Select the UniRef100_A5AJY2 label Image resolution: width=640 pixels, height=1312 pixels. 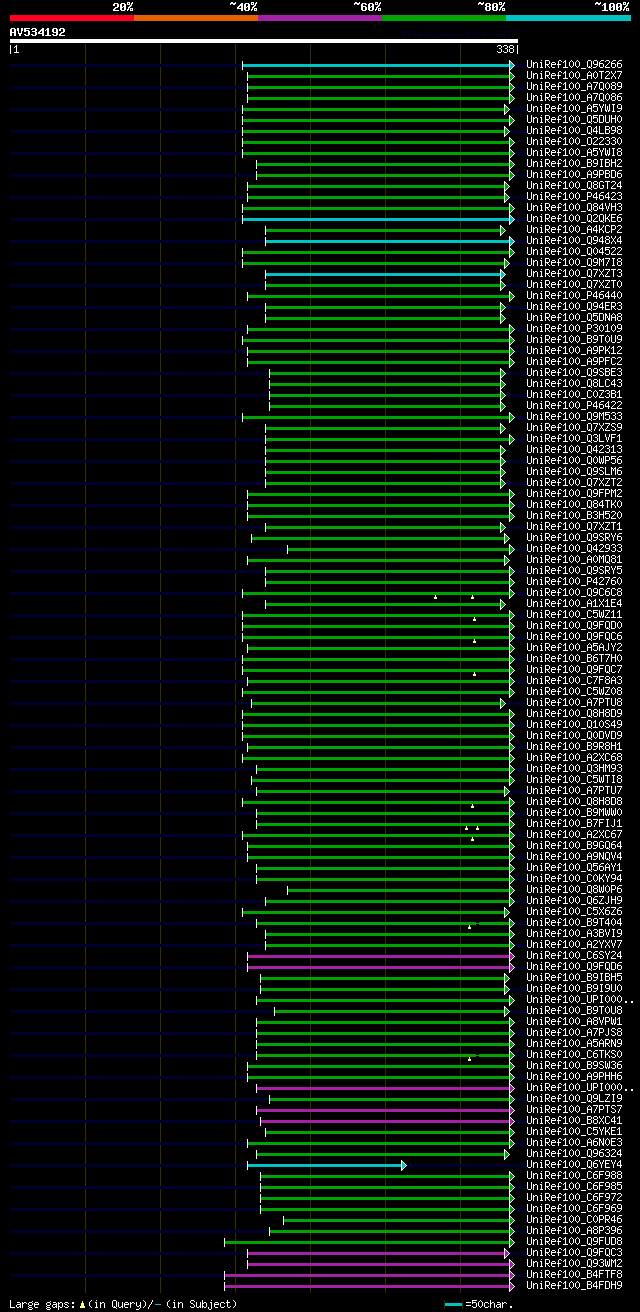tap(574, 648)
